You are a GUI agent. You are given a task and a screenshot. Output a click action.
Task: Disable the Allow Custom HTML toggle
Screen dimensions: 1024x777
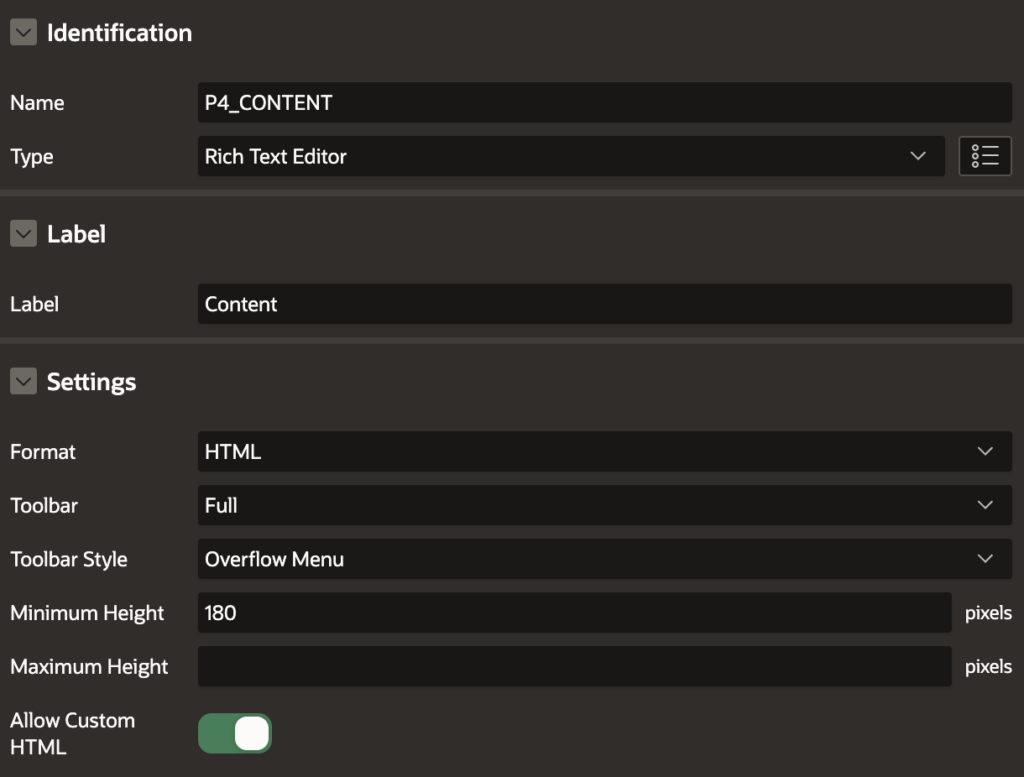tap(234, 733)
